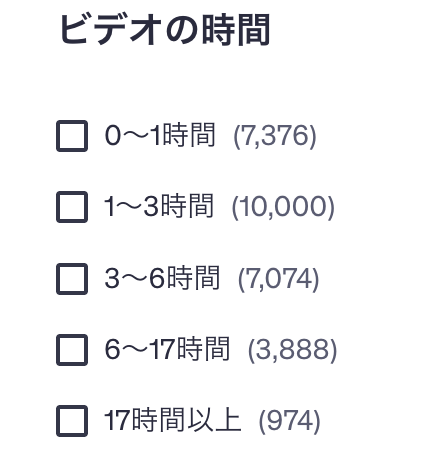438x464 pixels.
Task: Tick the 1～3時間 checkbox
Action: tap(72, 207)
